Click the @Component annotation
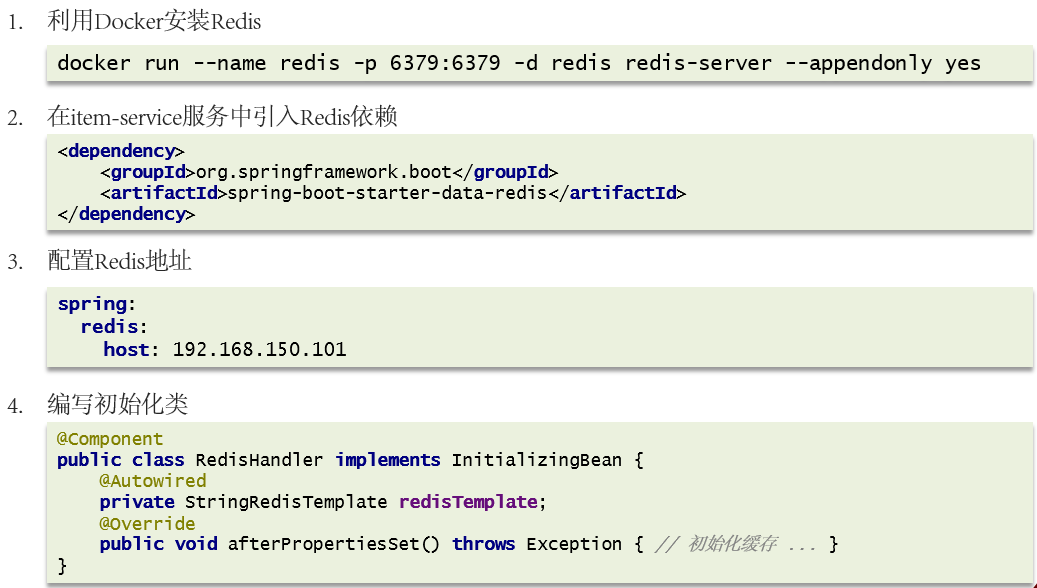 tap(110, 439)
